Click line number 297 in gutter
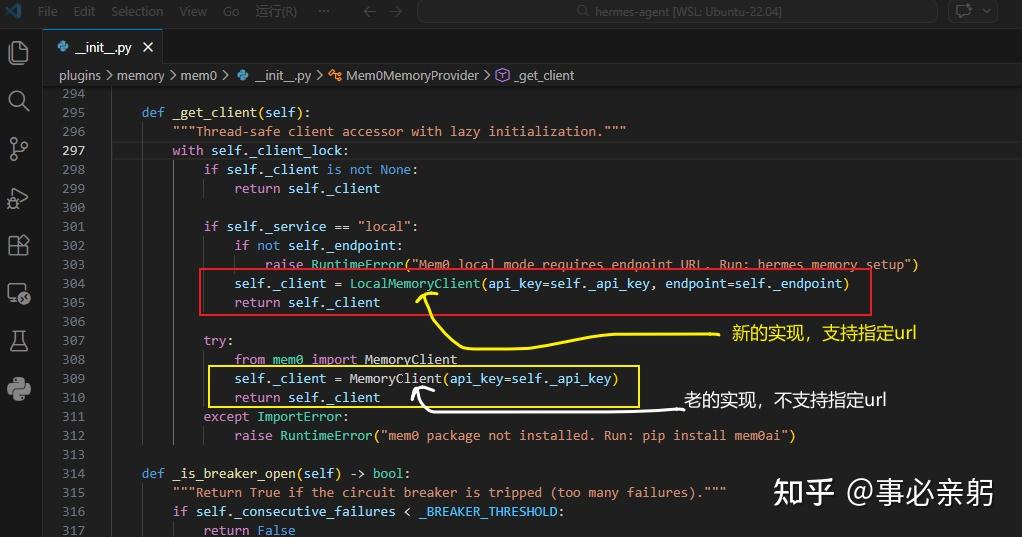The width and height of the screenshot is (1022, 537). (73, 151)
